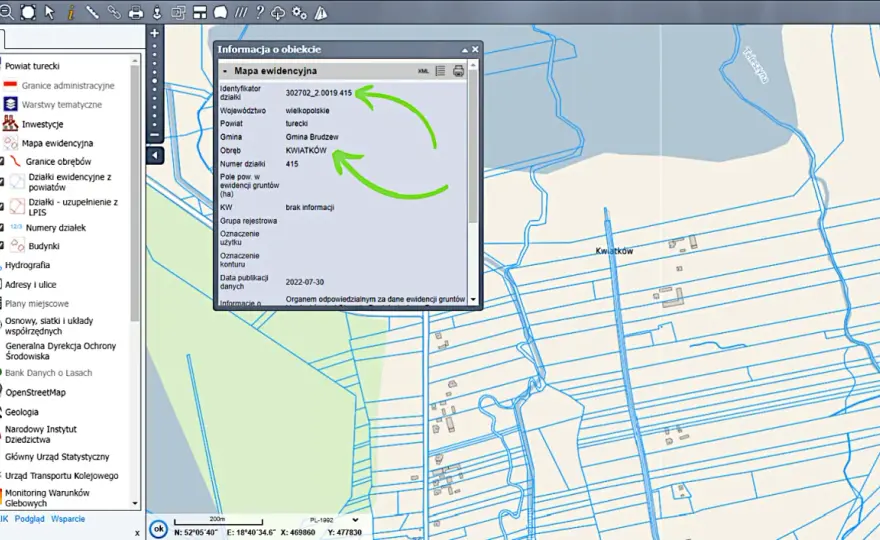
Task: Open Urząd Transportu Kolejowego layers
Action: [62, 476]
